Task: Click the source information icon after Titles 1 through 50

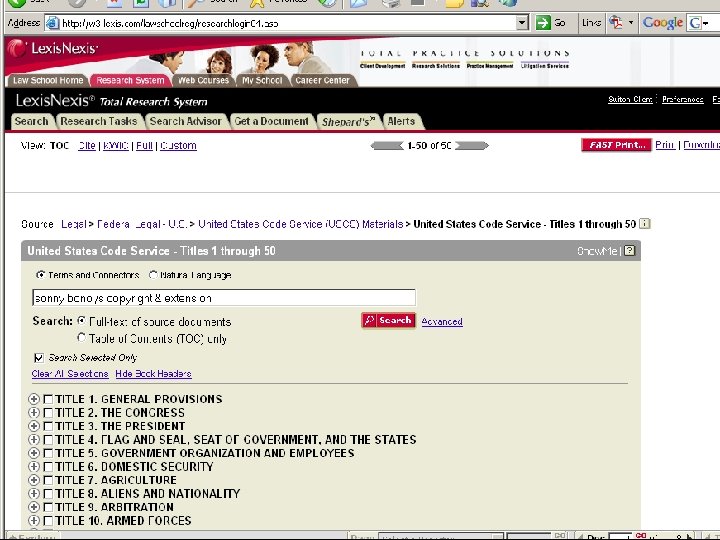Action: click(x=645, y=224)
